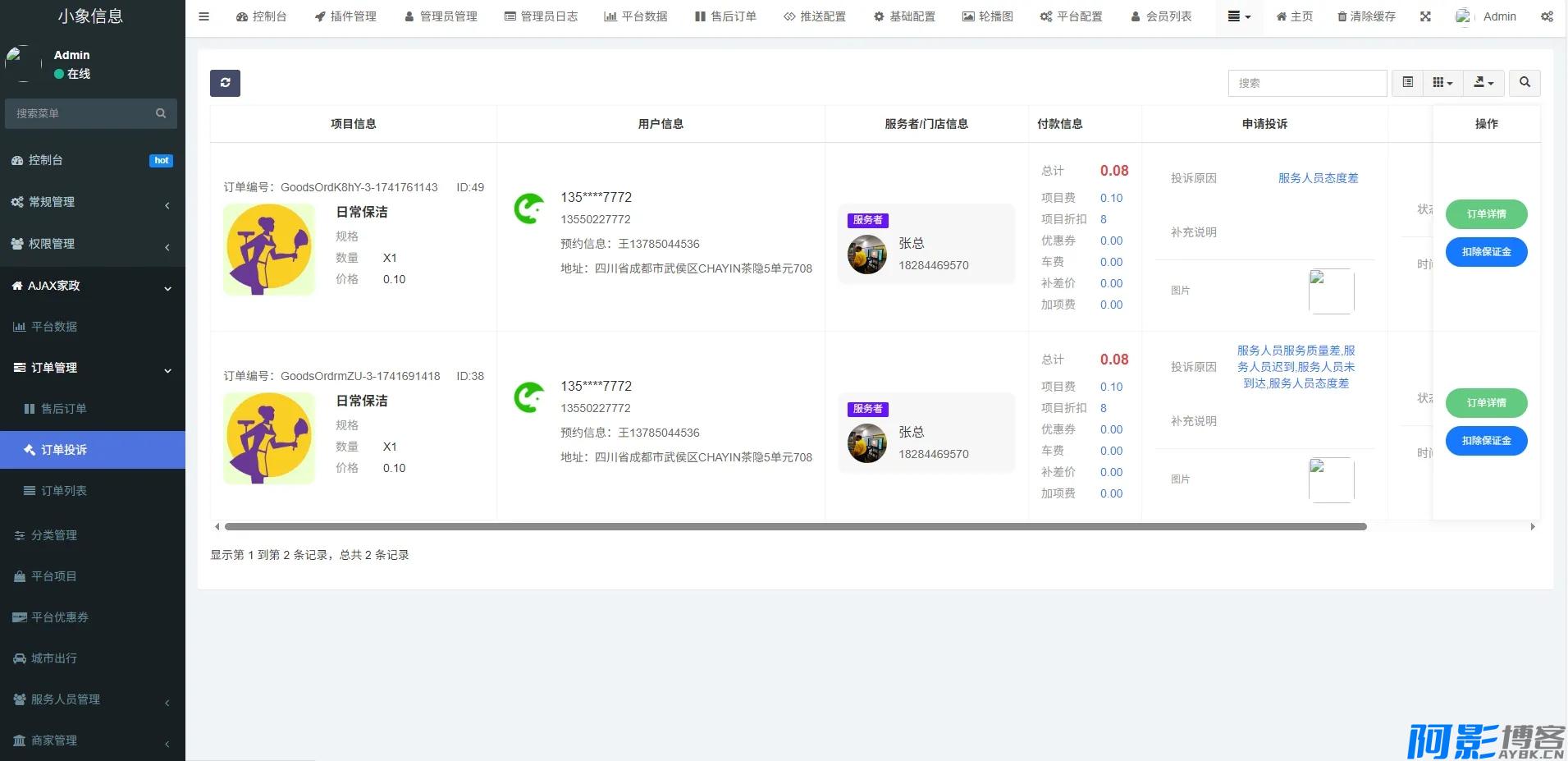This screenshot has width=1568, height=761.
Task: Open the top bar list dropdown menu
Action: pos(1239,16)
